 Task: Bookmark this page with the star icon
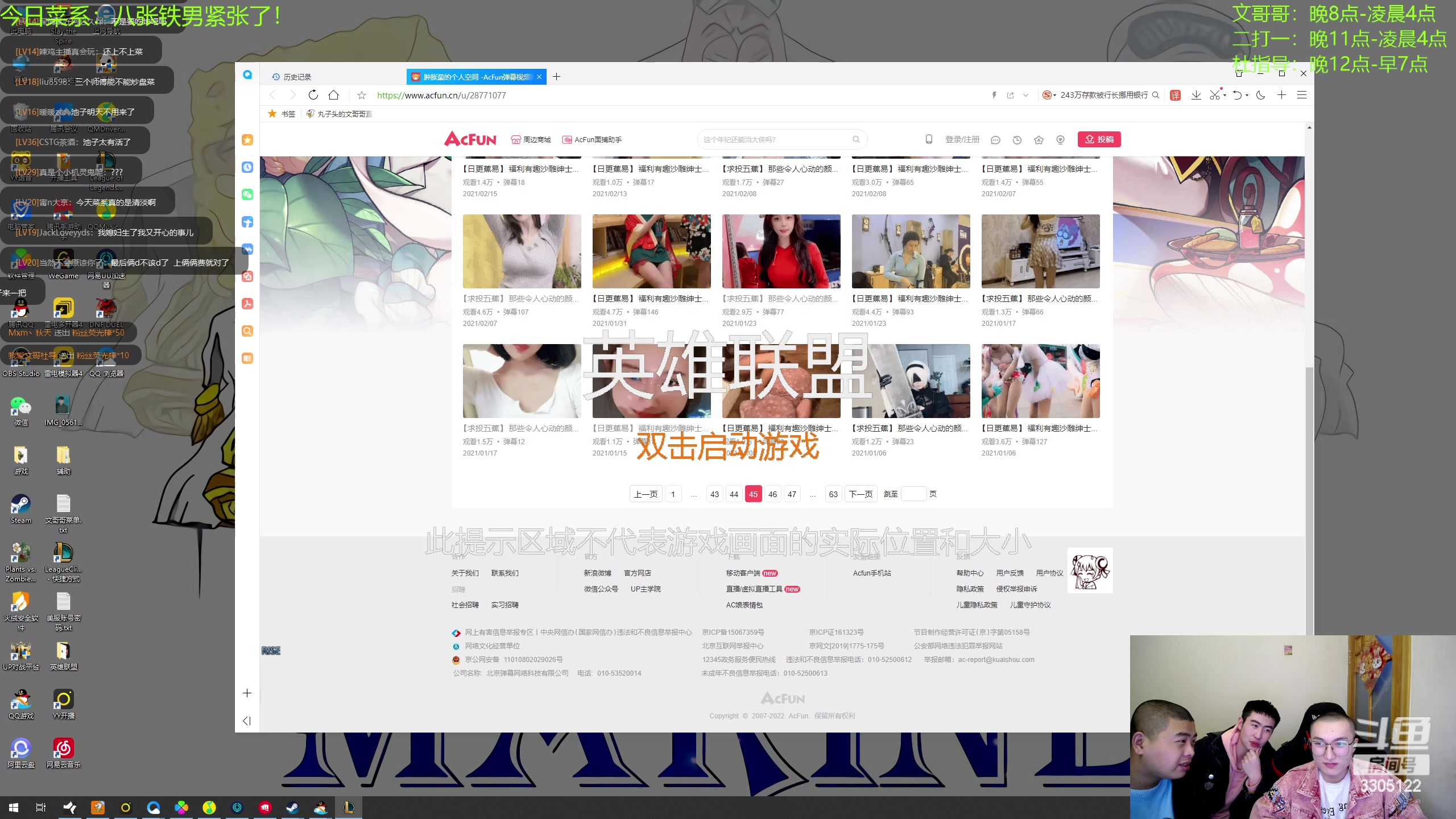pyautogui.click(x=362, y=95)
